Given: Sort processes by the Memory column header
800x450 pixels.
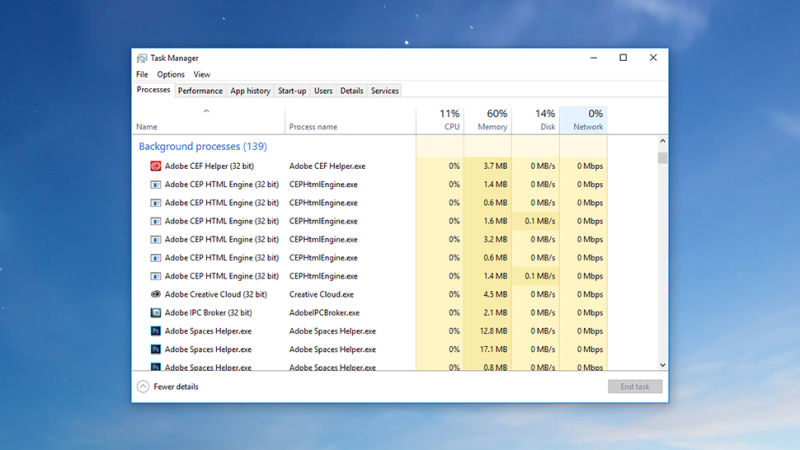Looking at the screenshot, I should click(488, 120).
